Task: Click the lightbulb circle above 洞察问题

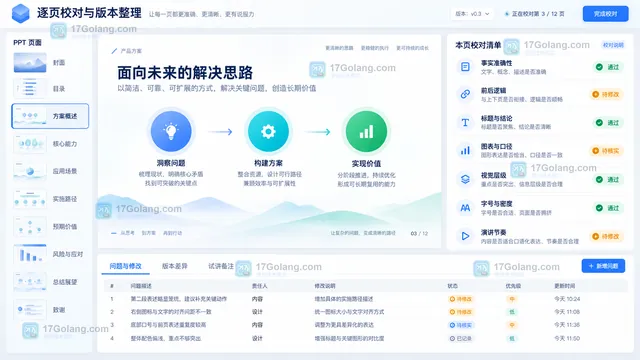Action: 171,131
